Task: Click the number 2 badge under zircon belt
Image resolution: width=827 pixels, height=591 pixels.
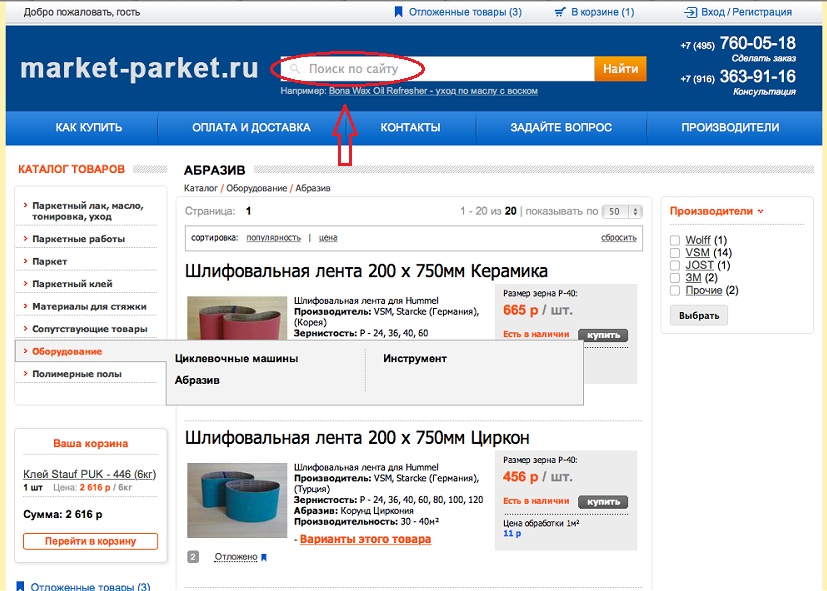Action: pyautogui.click(x=194, y=557)
